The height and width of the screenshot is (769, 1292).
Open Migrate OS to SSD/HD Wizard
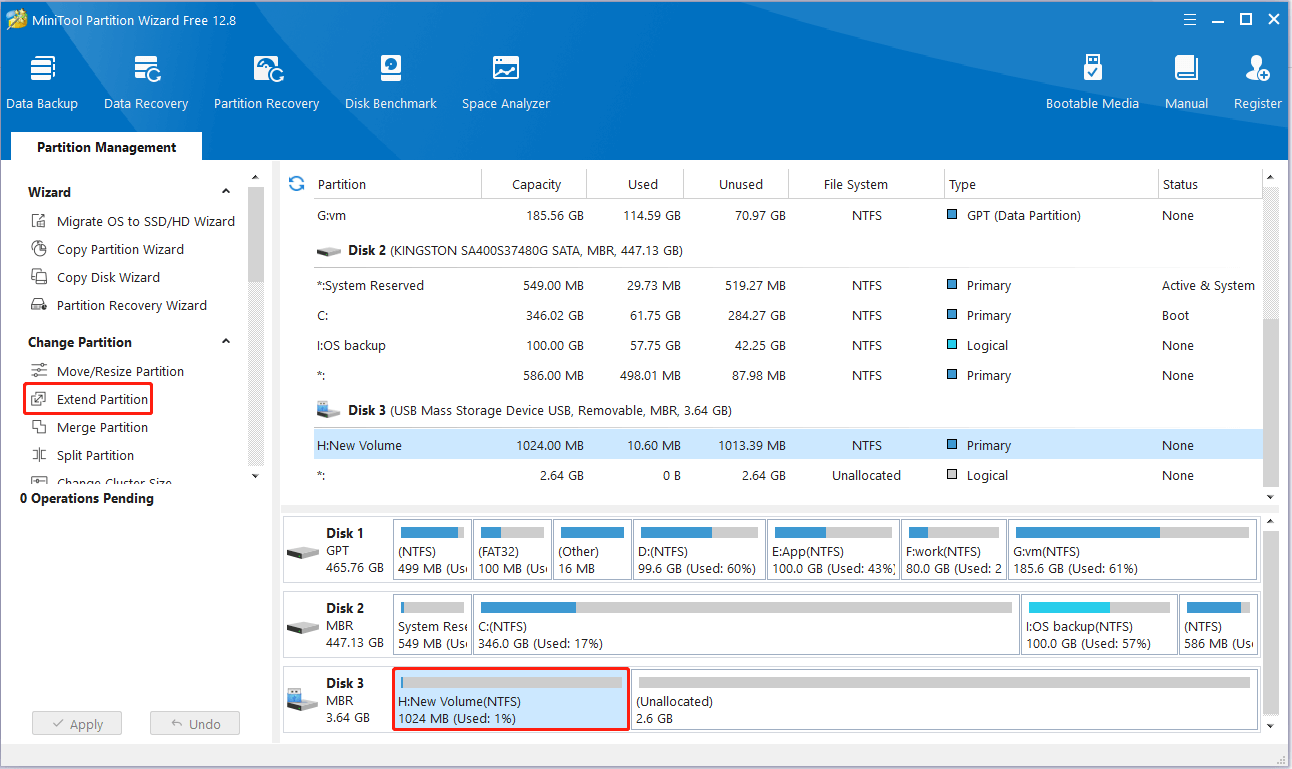coord(146,221)
